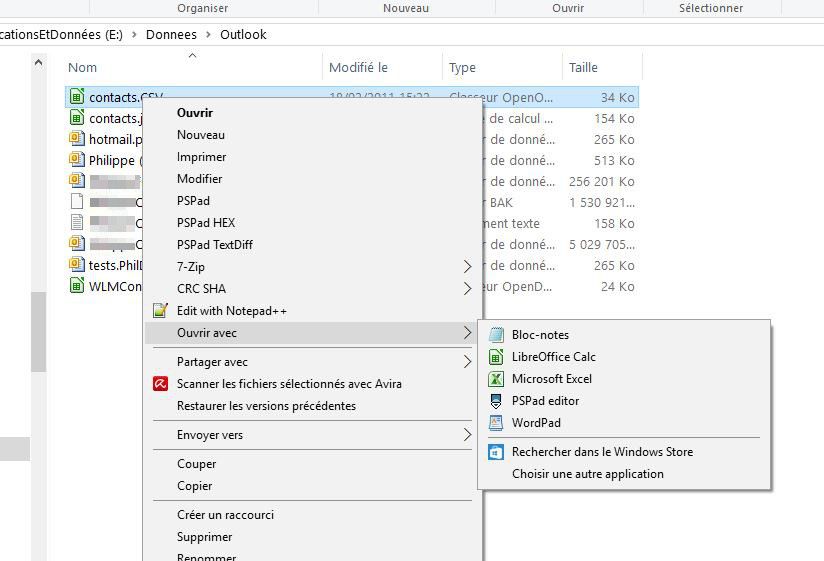Click the WordPad icon in submenu

(495, 423)
